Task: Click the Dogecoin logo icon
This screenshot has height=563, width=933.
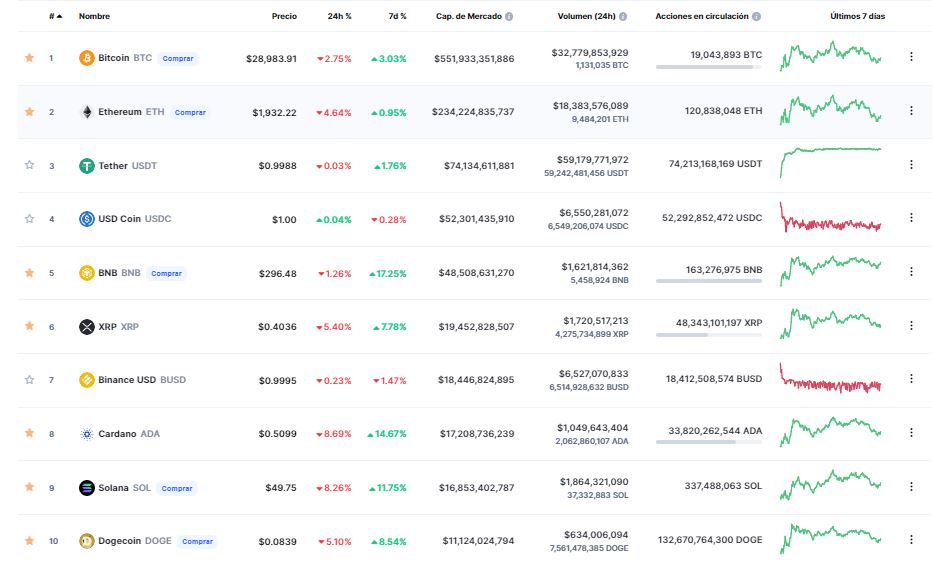Action: coord(87,541)
